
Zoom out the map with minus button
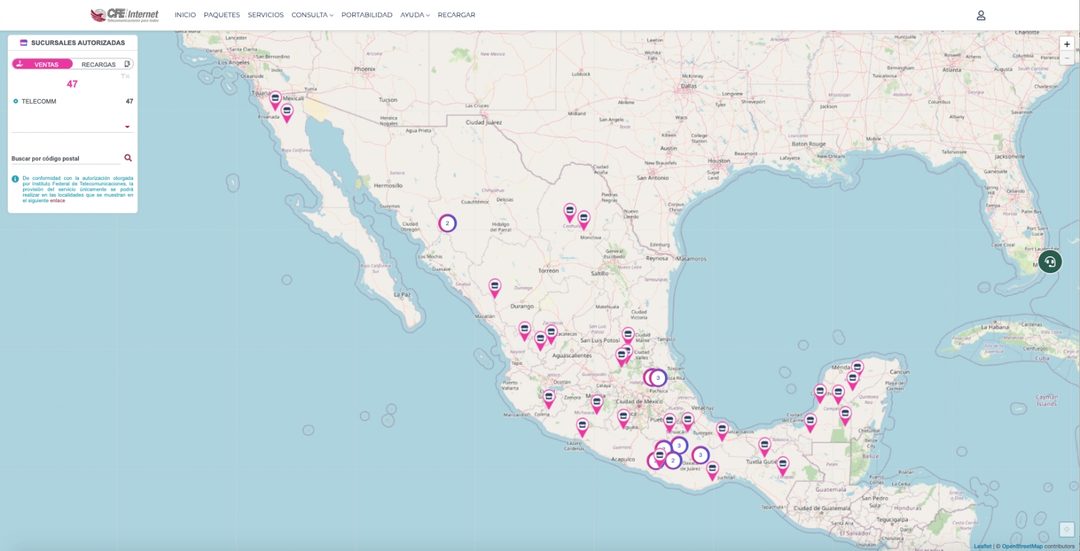coord(1067,58)
